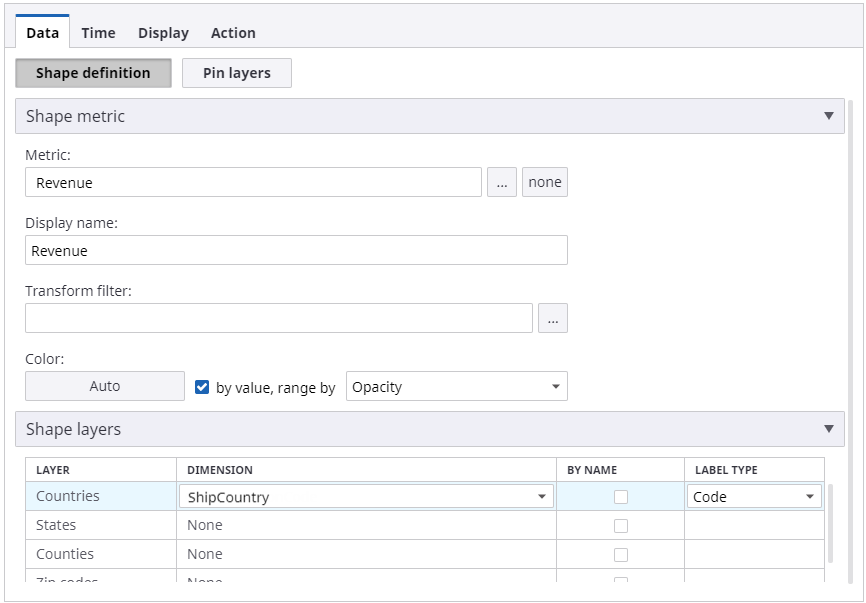The image size is (866, 603).
Task: Open transform filter ellipsis button
Action: coord(553,319)
